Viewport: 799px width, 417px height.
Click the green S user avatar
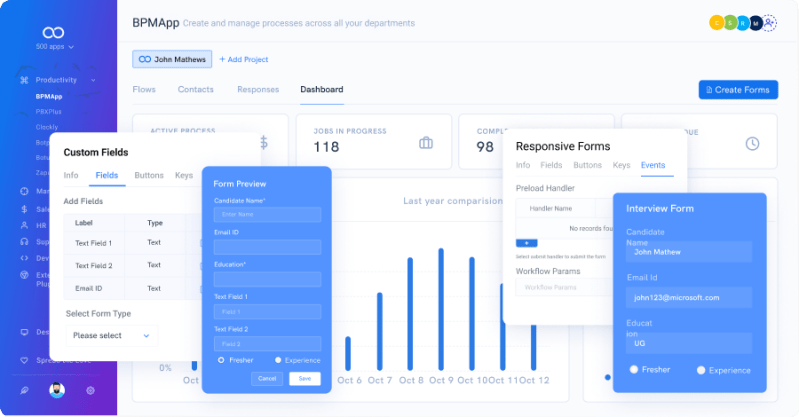[730, 23]
